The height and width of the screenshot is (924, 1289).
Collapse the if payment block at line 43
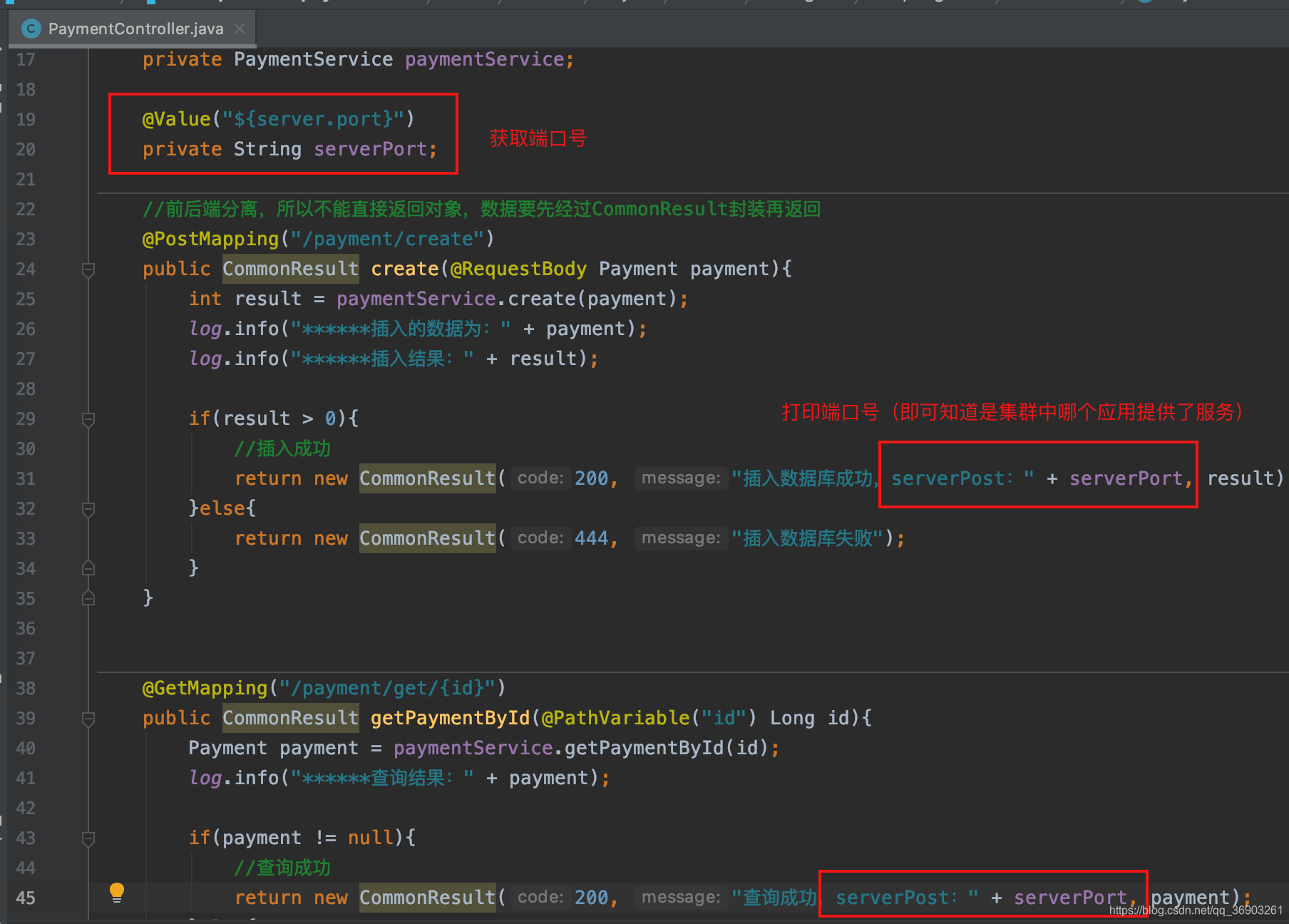click(88, 838)
